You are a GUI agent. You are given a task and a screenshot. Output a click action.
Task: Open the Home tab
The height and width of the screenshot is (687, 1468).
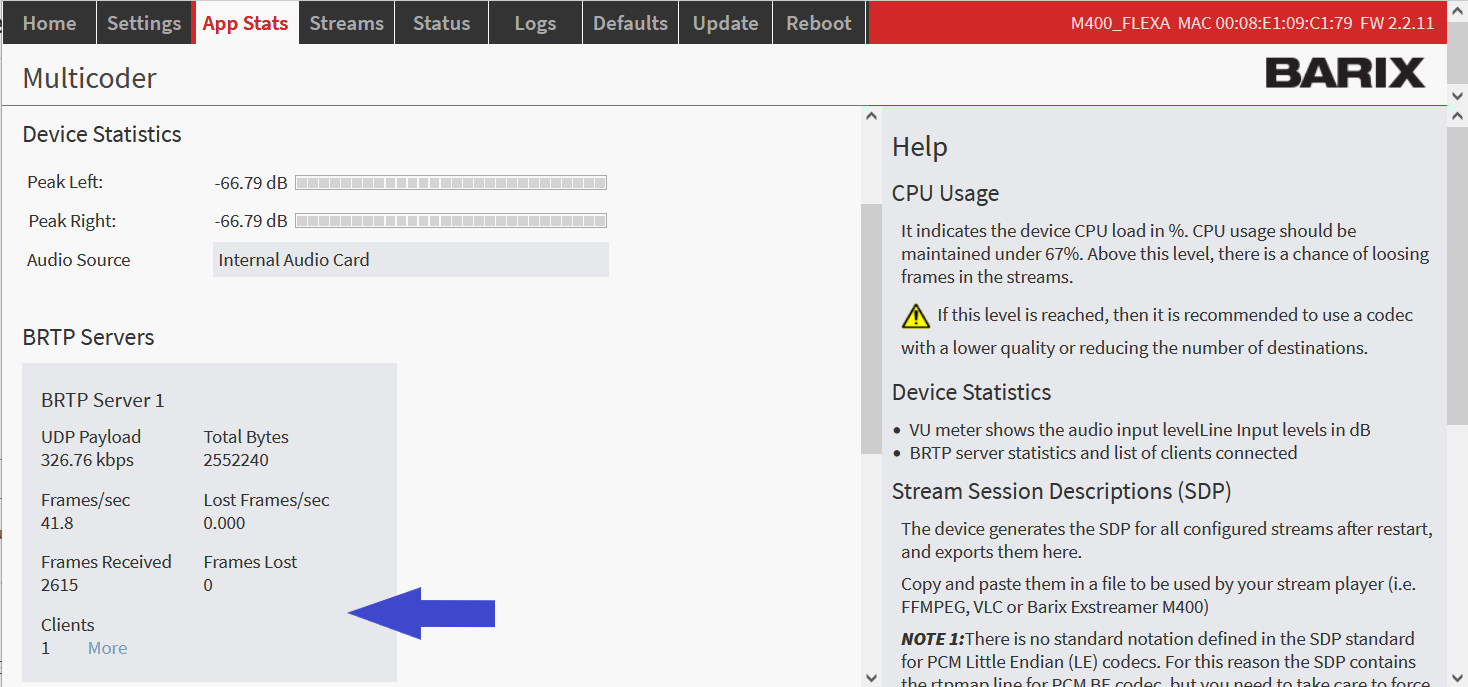click(x=49, y=23)
